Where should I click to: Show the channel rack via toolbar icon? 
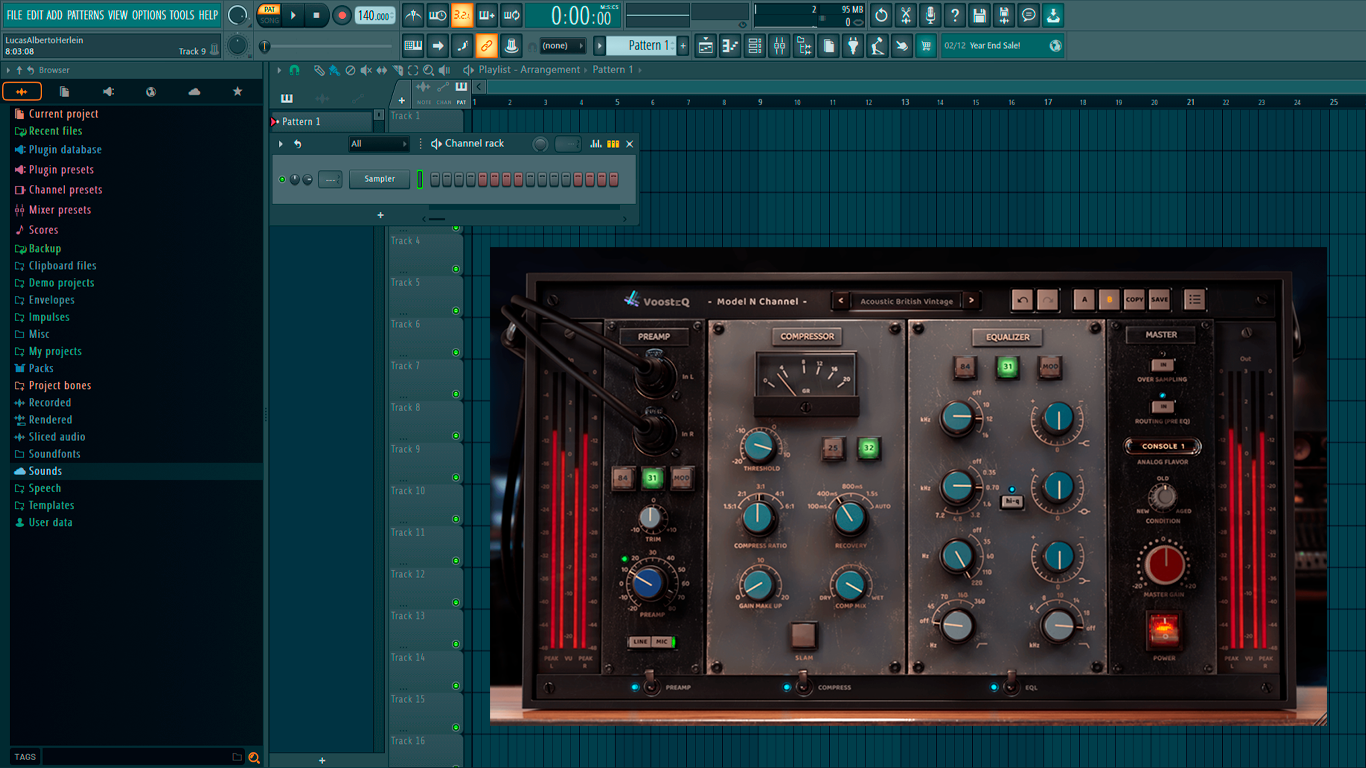point(755,46)
